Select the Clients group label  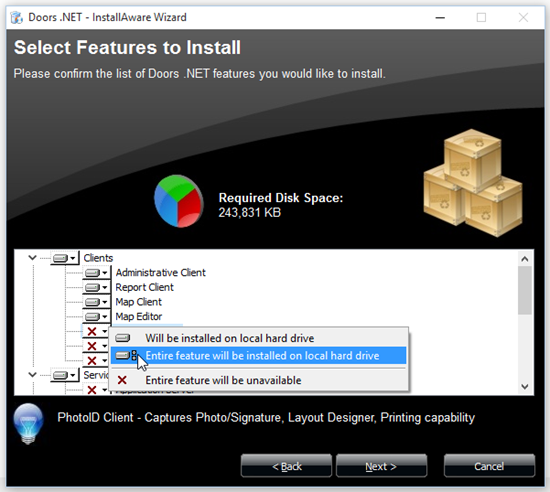coord(98,258)
